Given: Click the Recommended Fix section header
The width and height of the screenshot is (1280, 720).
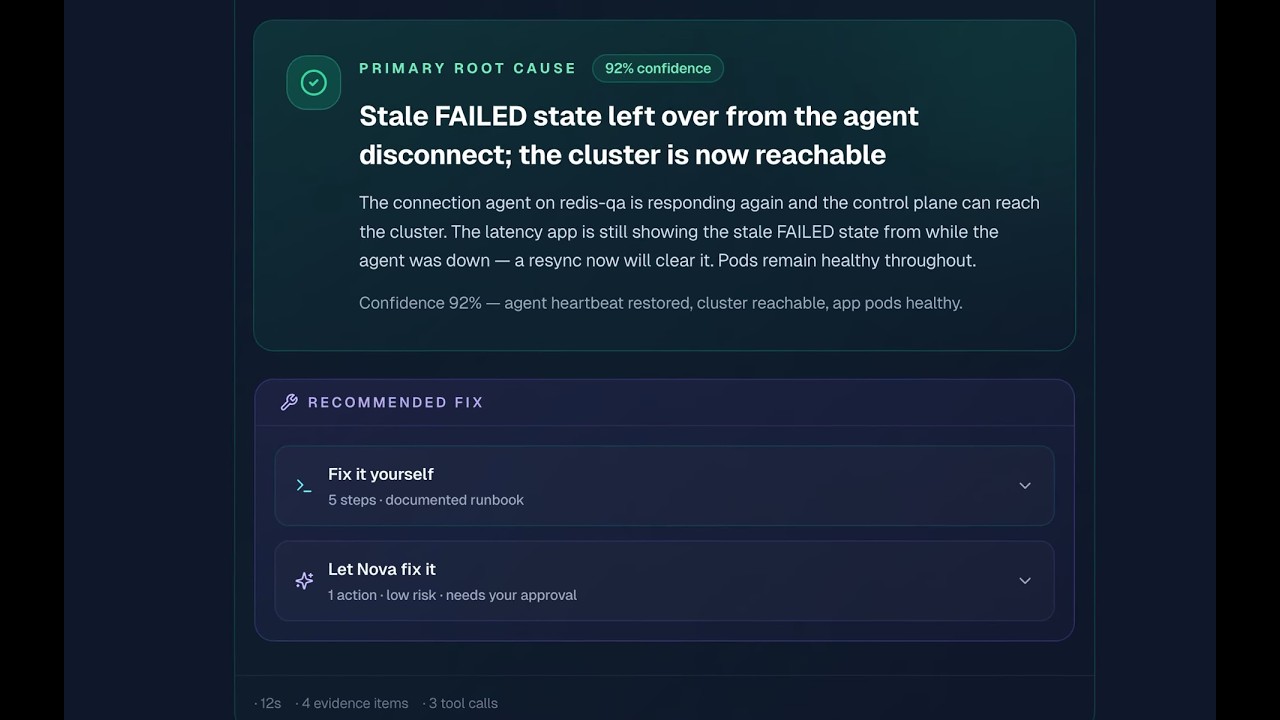Looking at the screenshot, I should (x=395, y=402).
